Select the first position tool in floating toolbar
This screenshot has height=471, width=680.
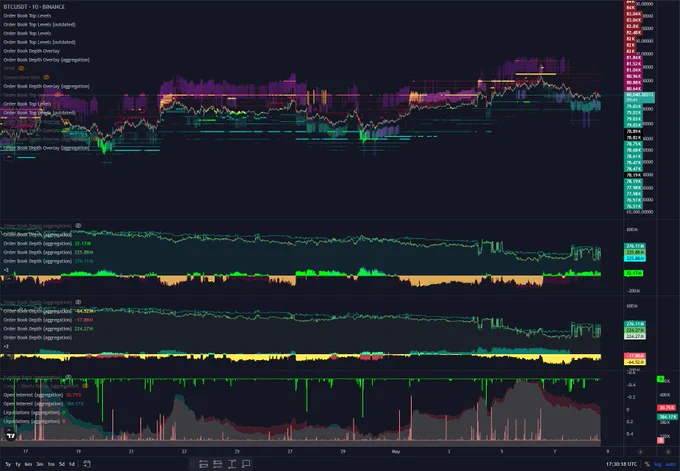[x=203, y=464]
